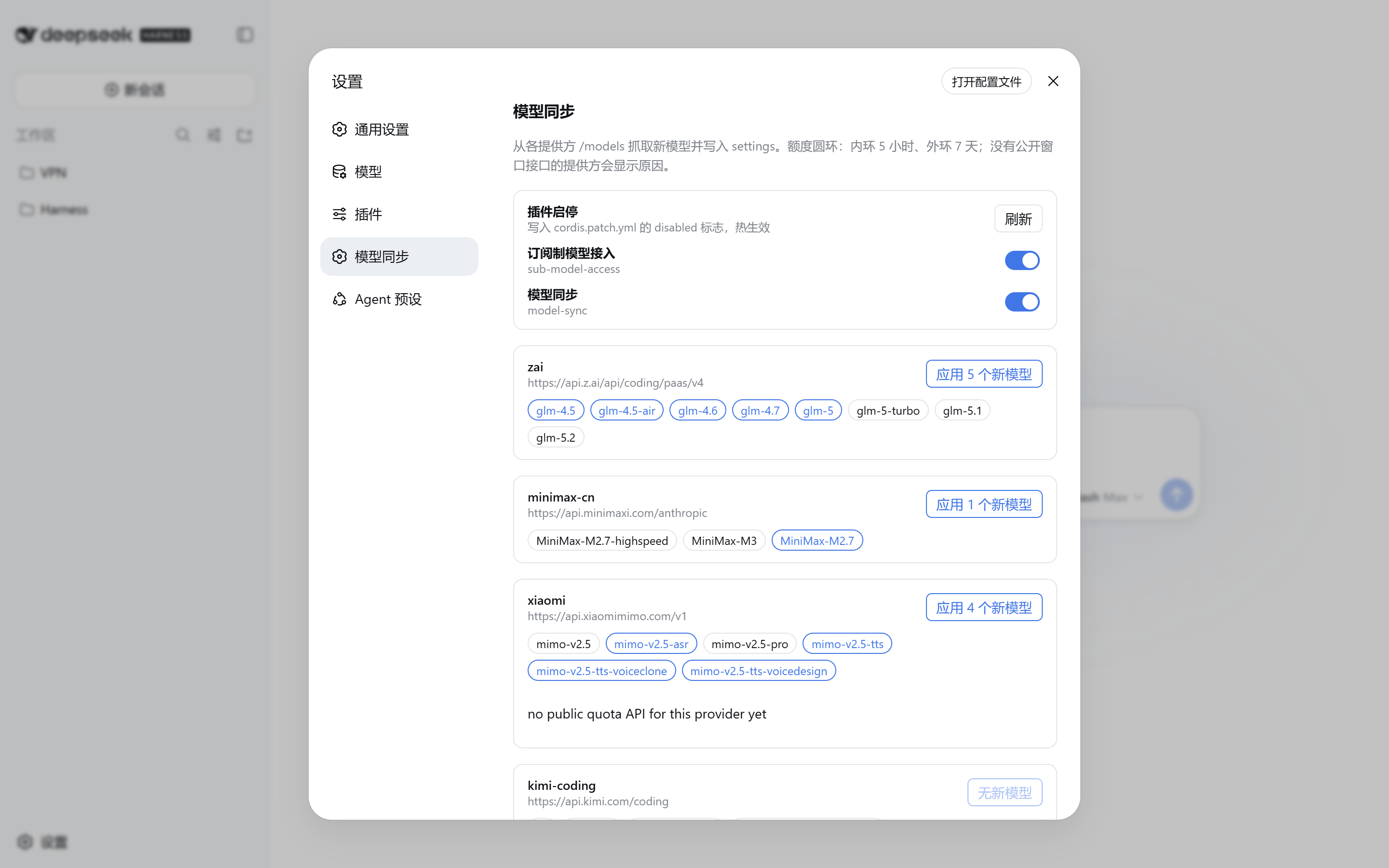Click 新会话 button in the background window
Viewport: 1389px width, 868px height.
(x=135, y=90)
